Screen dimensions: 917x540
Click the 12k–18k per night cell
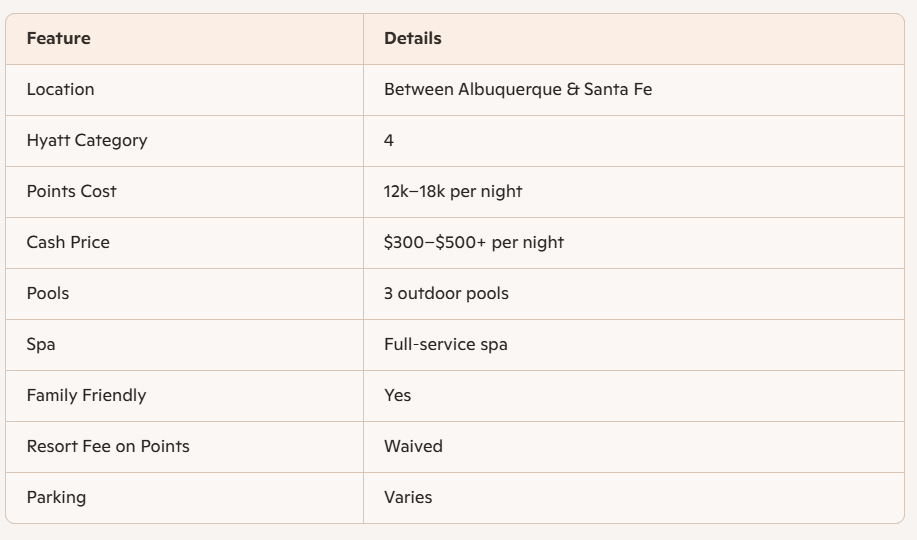point(452,191)
